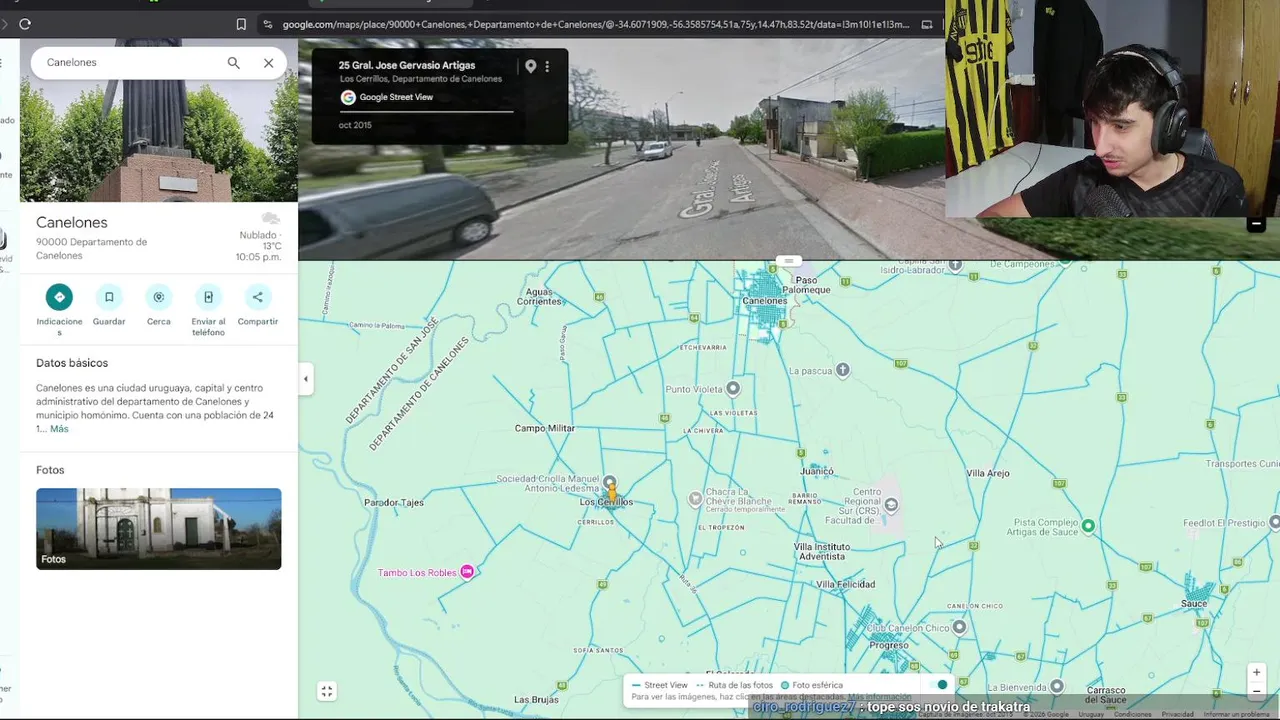Click the Campo Militar map label
1280x720 pixels.
pyautogui.click(x=545, y=428)
